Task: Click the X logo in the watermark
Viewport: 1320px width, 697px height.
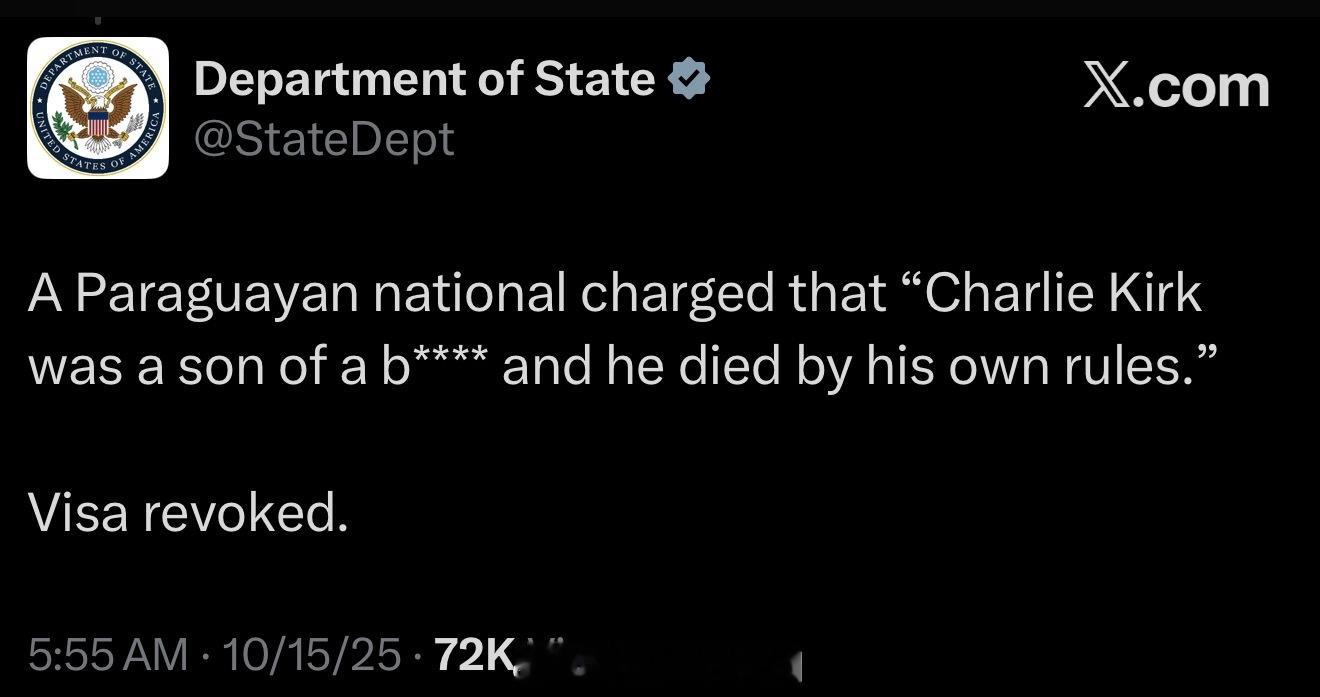Action: [1108, 87]
